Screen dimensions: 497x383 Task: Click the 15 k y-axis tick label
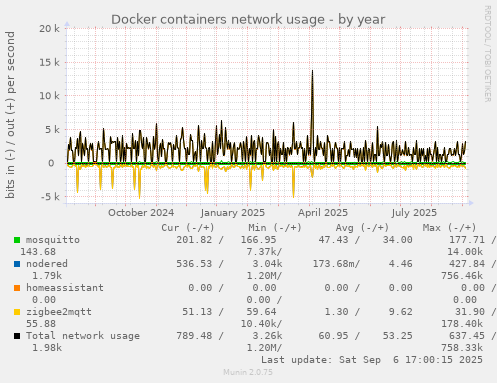tap(50, 62)
